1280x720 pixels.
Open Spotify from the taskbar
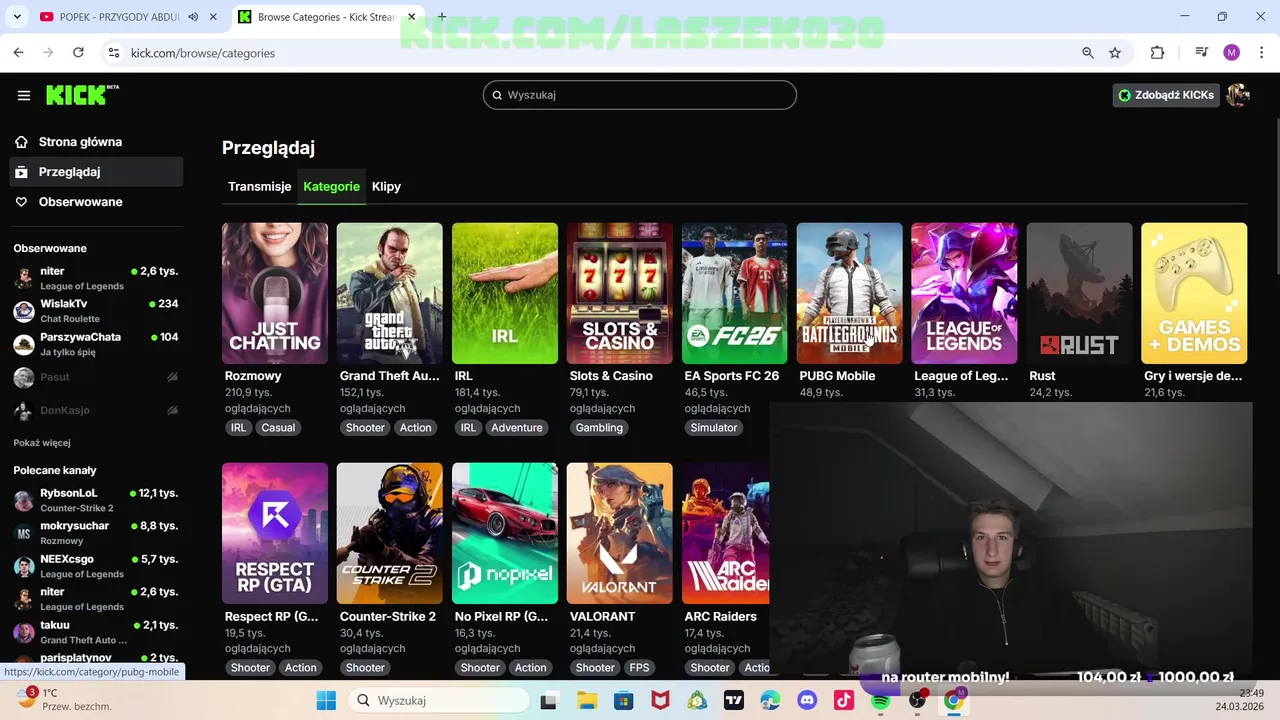click(x=880, y=701)
